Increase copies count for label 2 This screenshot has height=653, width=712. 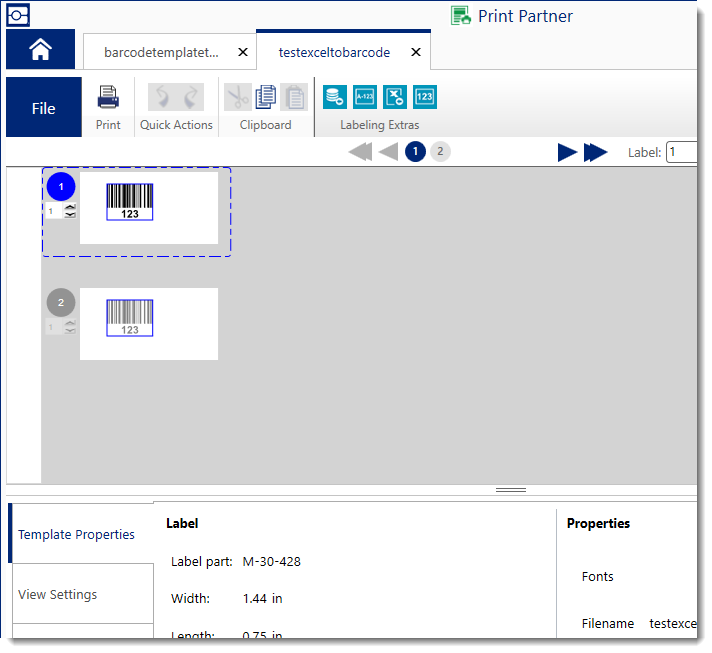(70, 323)
